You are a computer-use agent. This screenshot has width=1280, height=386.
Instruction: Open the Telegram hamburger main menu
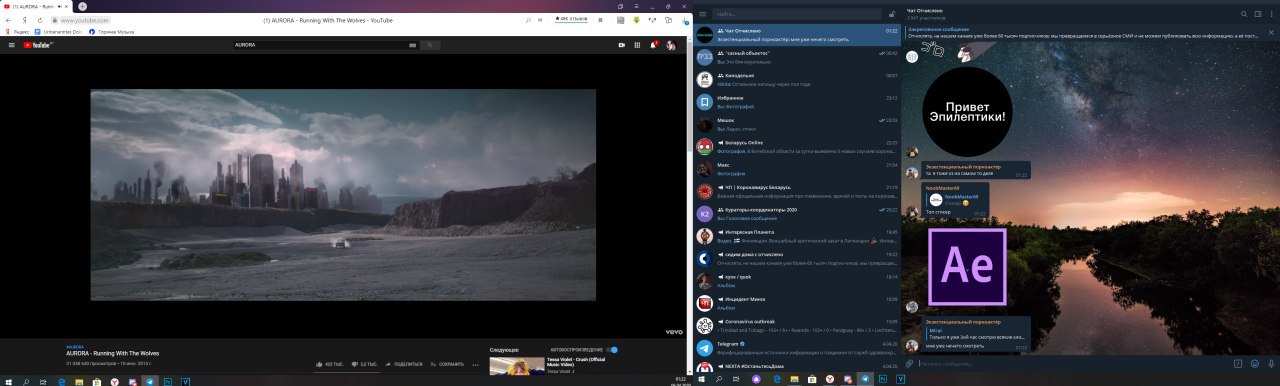[704, 14]
